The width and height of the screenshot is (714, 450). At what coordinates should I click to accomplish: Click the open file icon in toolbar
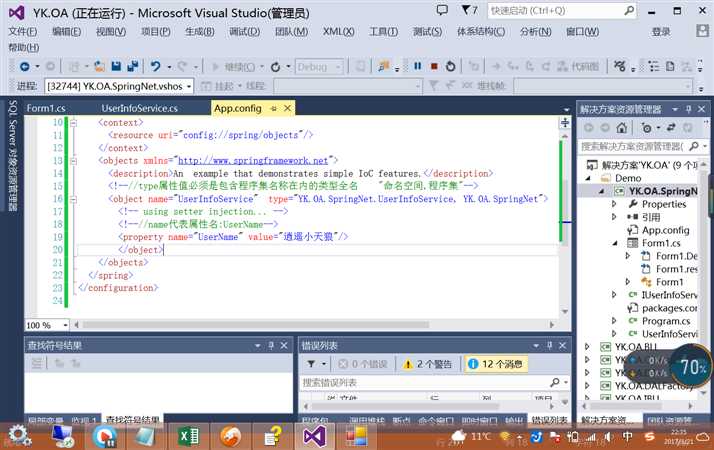pos(100,66)
